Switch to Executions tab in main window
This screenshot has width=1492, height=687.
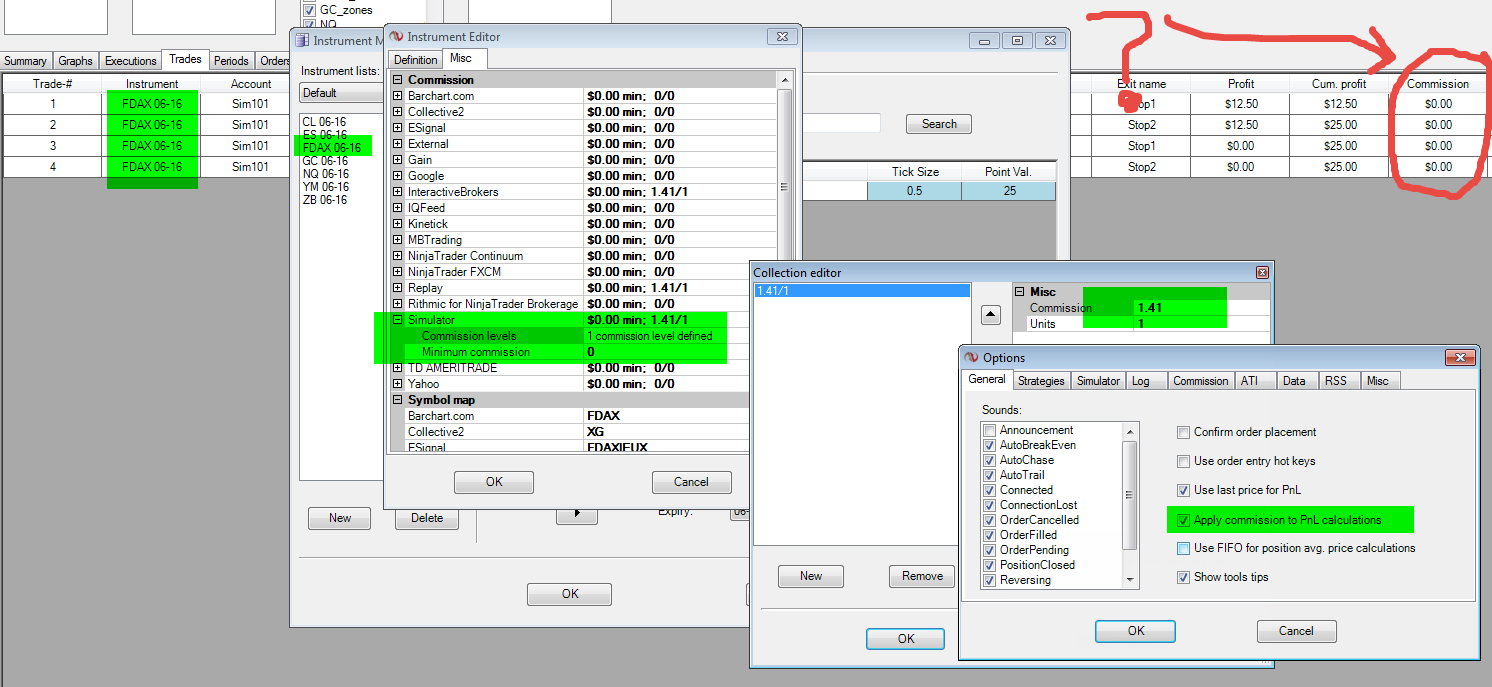tap(131, 61)
